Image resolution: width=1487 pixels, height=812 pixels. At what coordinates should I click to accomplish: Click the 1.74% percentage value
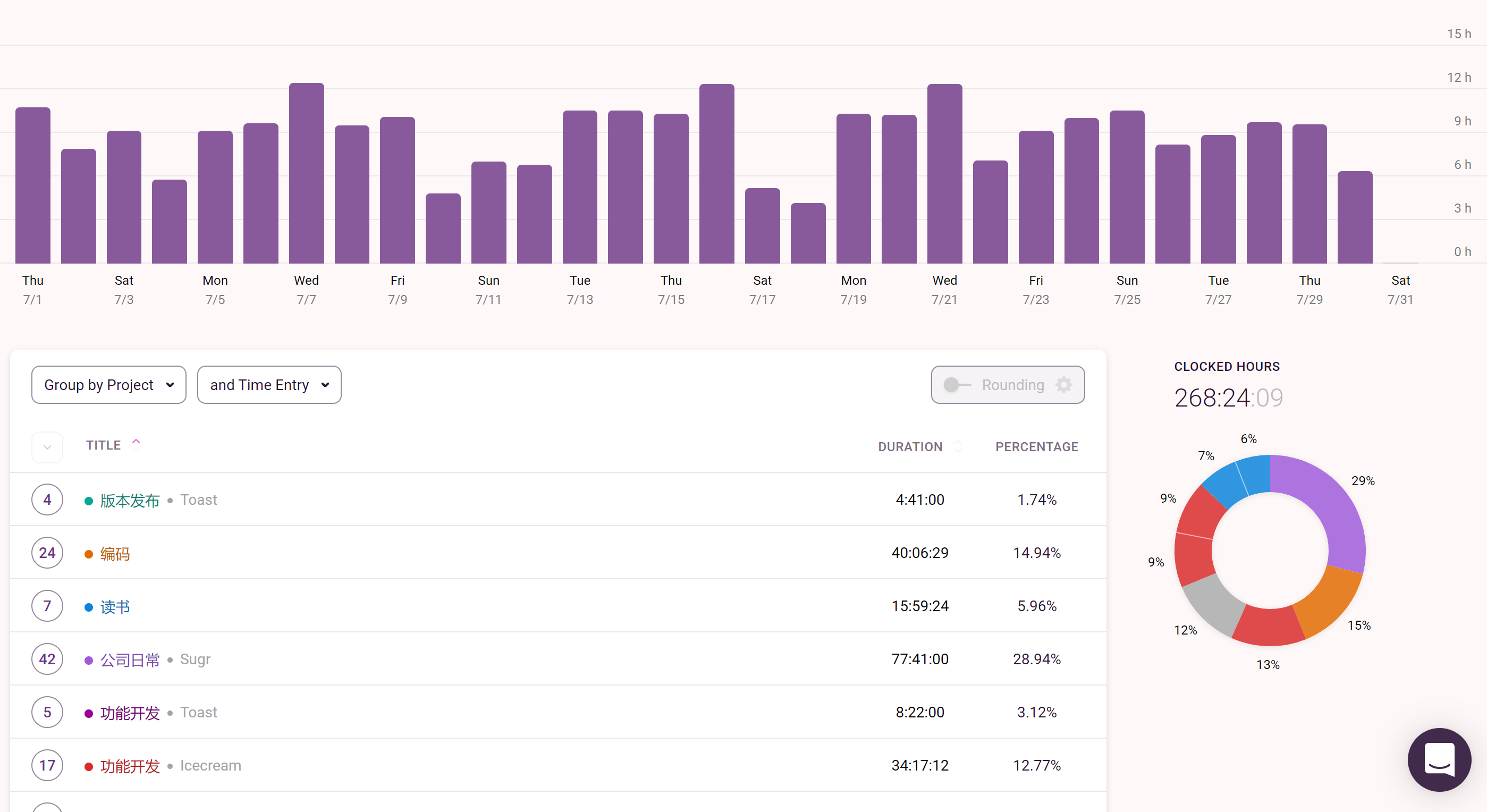click(1037, 500)
